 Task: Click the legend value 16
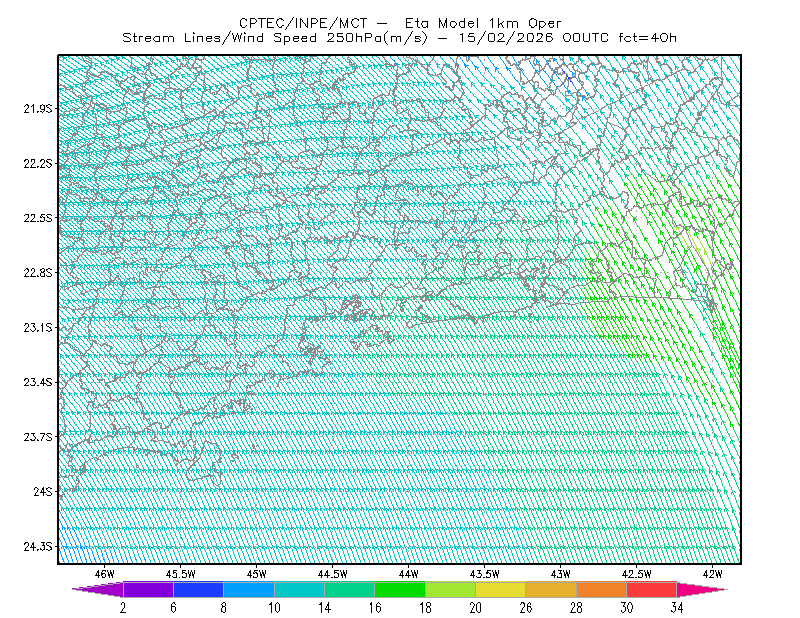pyautogui.click(x=375, y=608)
